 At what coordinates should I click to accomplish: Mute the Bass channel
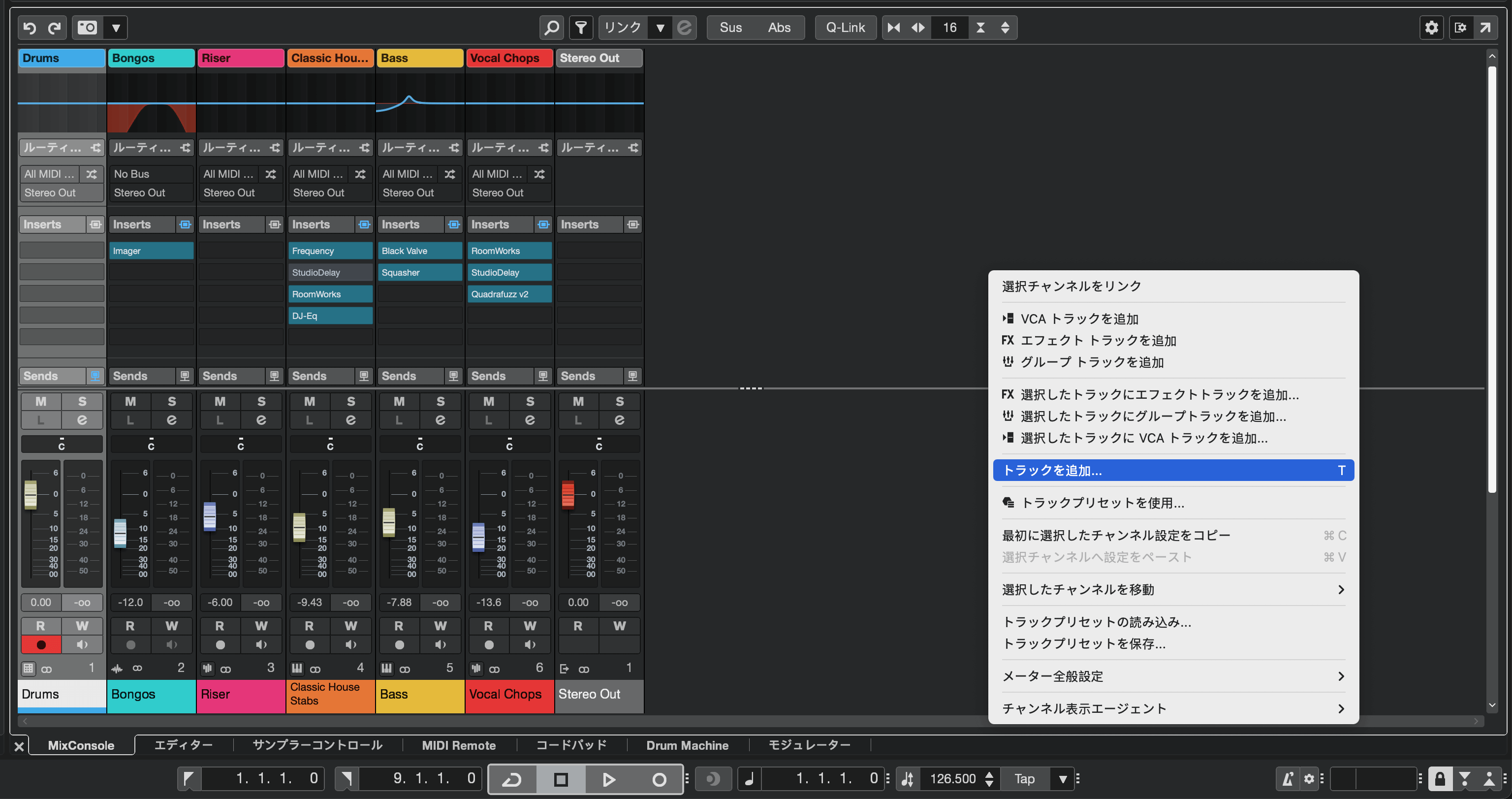[x=399, y=402]
